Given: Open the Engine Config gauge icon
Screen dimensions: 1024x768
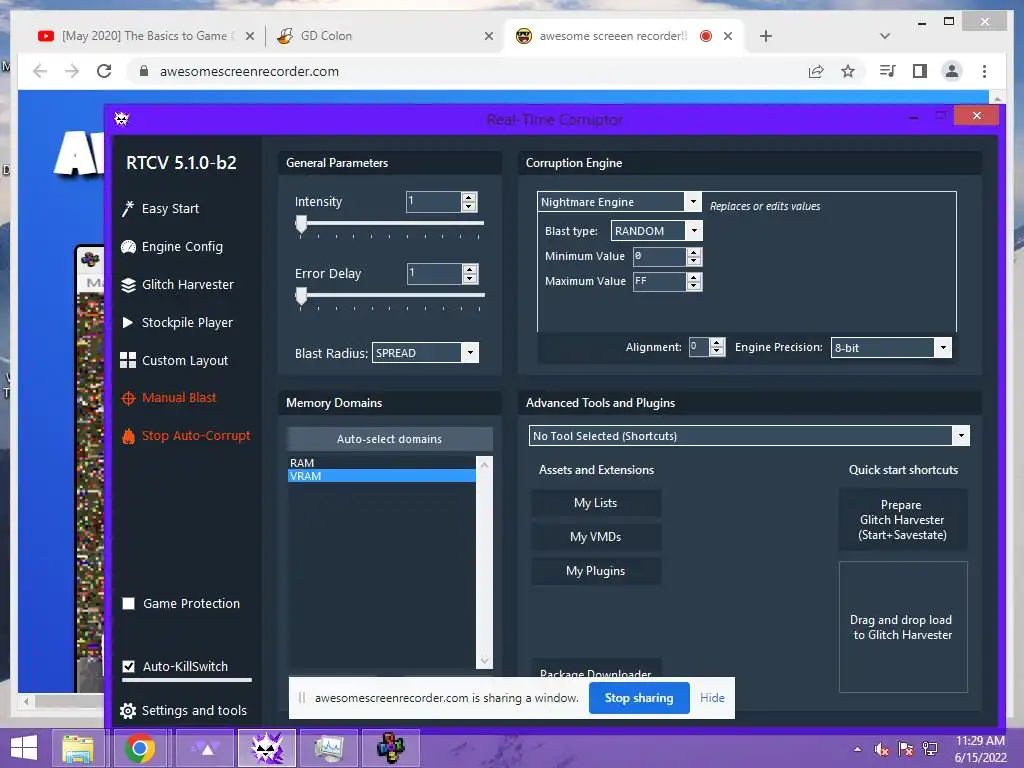Looking at the screenshot, I should coord(128,247).
